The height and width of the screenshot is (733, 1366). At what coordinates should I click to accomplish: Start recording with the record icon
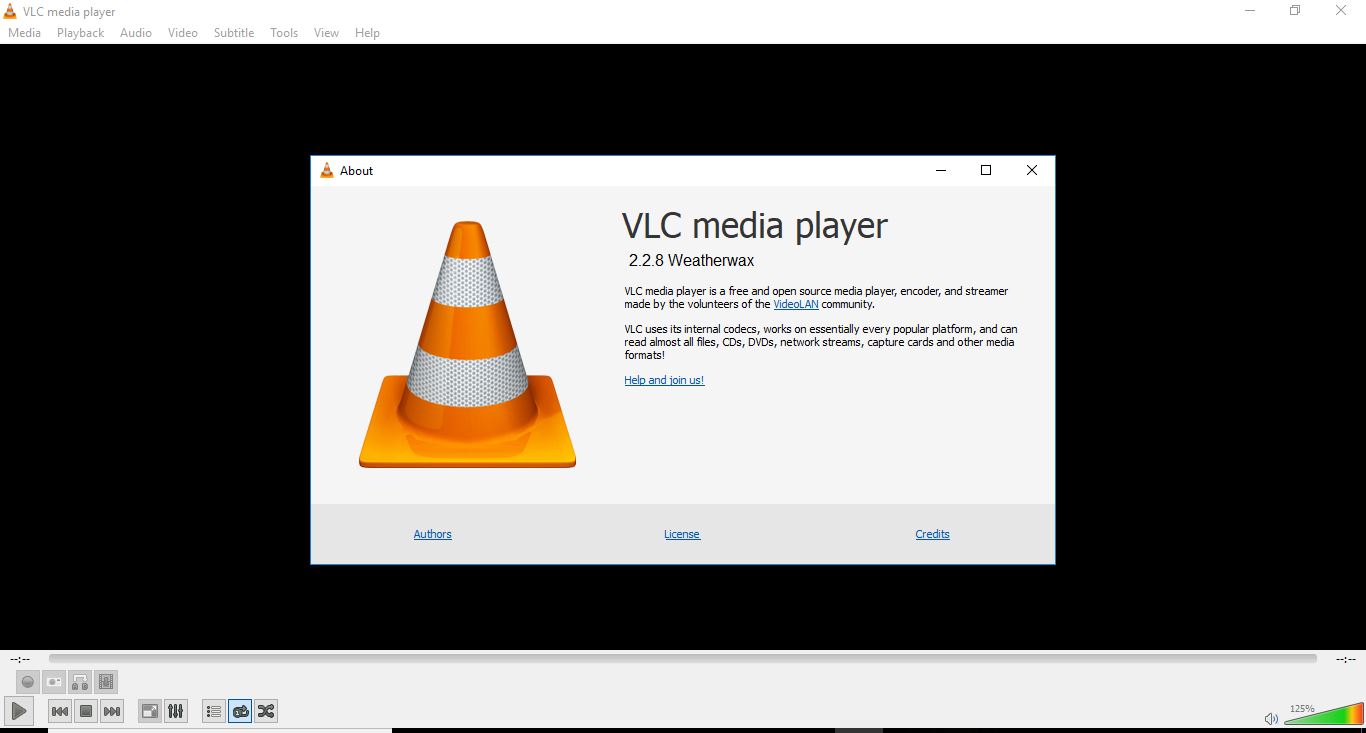point(27,681)
